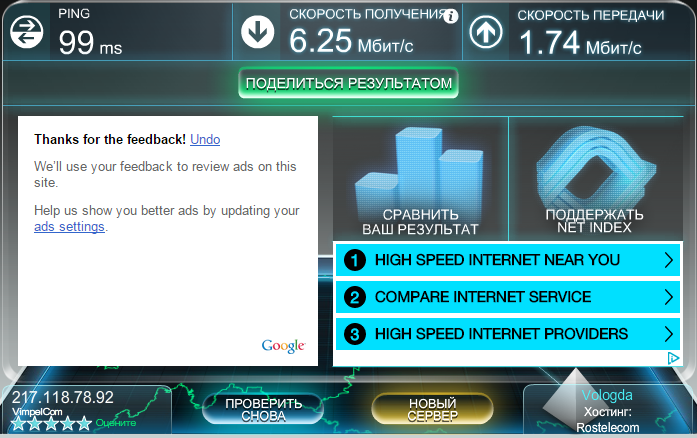Click the Net Index support graphic
Screen dimensions: 697x438
click(x=596, y=169)
